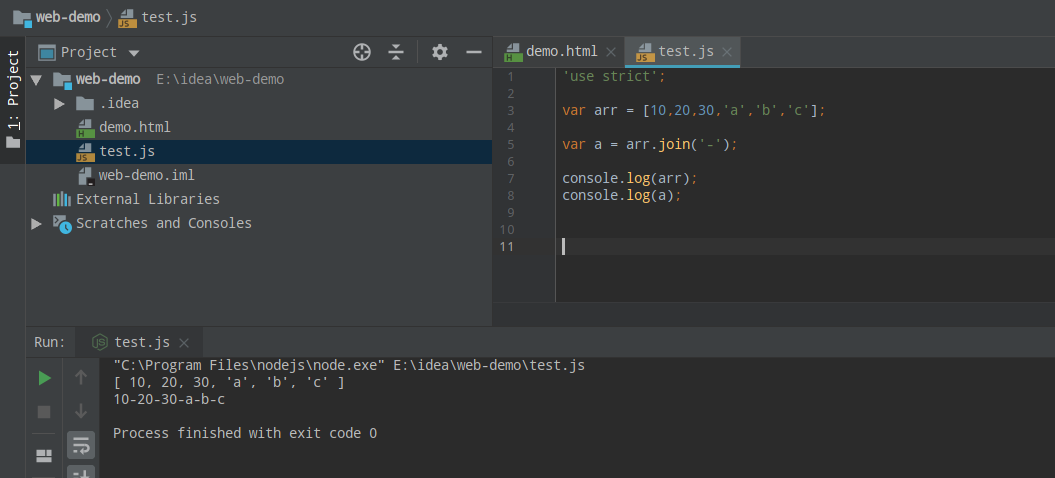Click the Node.js icon on Run tab
The image size is (1055, 478).
pyautogui.click(x=100, y=343)
